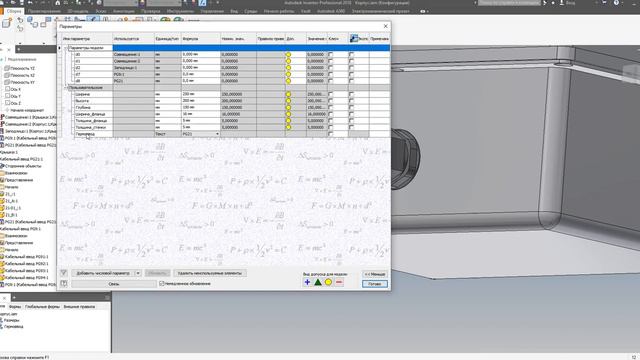Image resolution: width=640 pixels, height=360 pixels.
Task: Click the Help question mark icon
Action: click(x=616, y=3)
